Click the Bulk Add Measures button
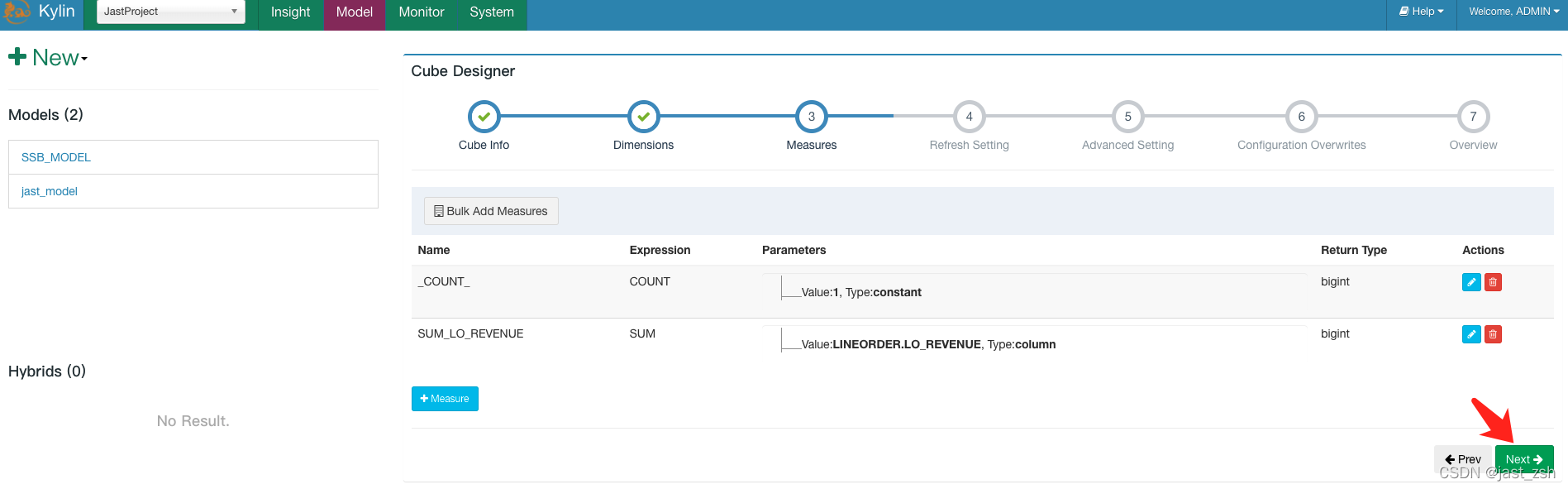 491,211
